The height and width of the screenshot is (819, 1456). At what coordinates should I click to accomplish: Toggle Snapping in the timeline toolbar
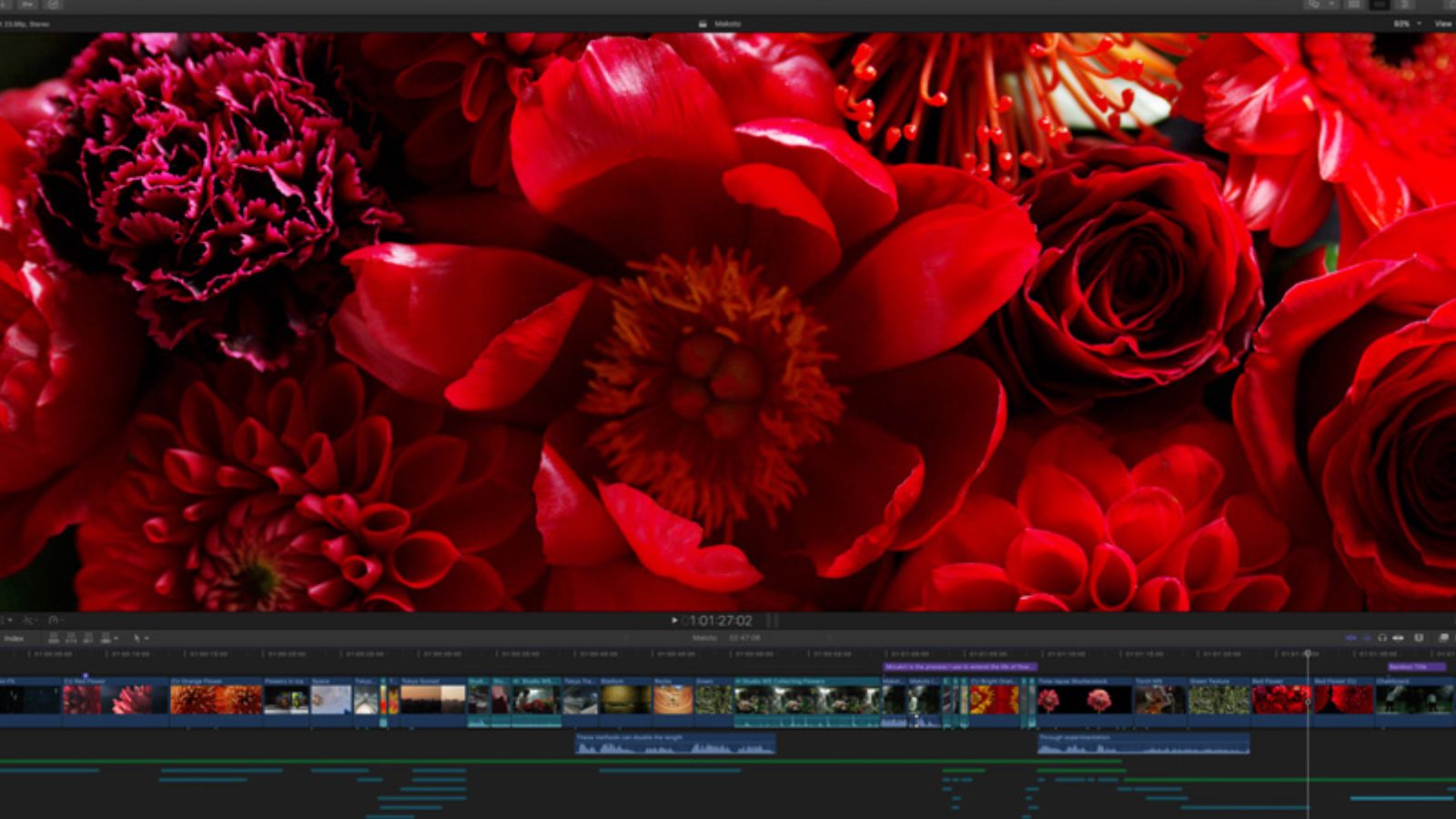click(x=1399, y=638)
